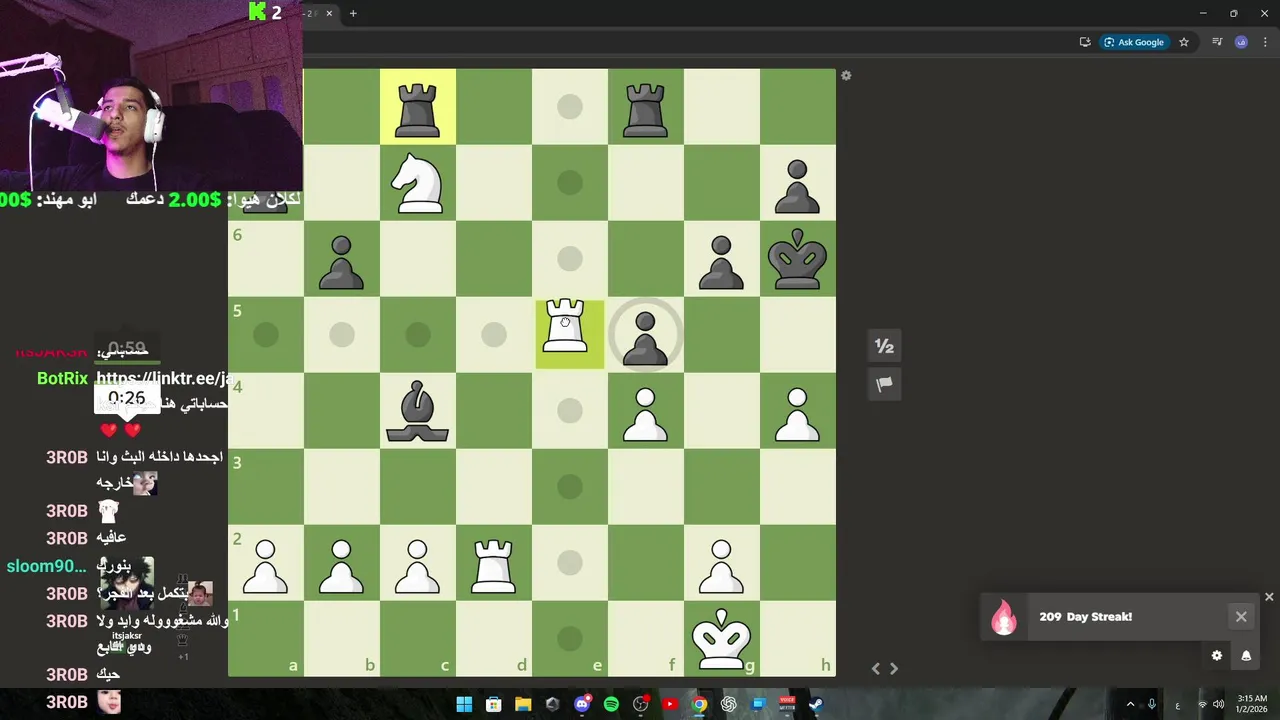Offer a draw with the ½ button
This screenshot has width=1280, height=720.
[x=884, y=346]
